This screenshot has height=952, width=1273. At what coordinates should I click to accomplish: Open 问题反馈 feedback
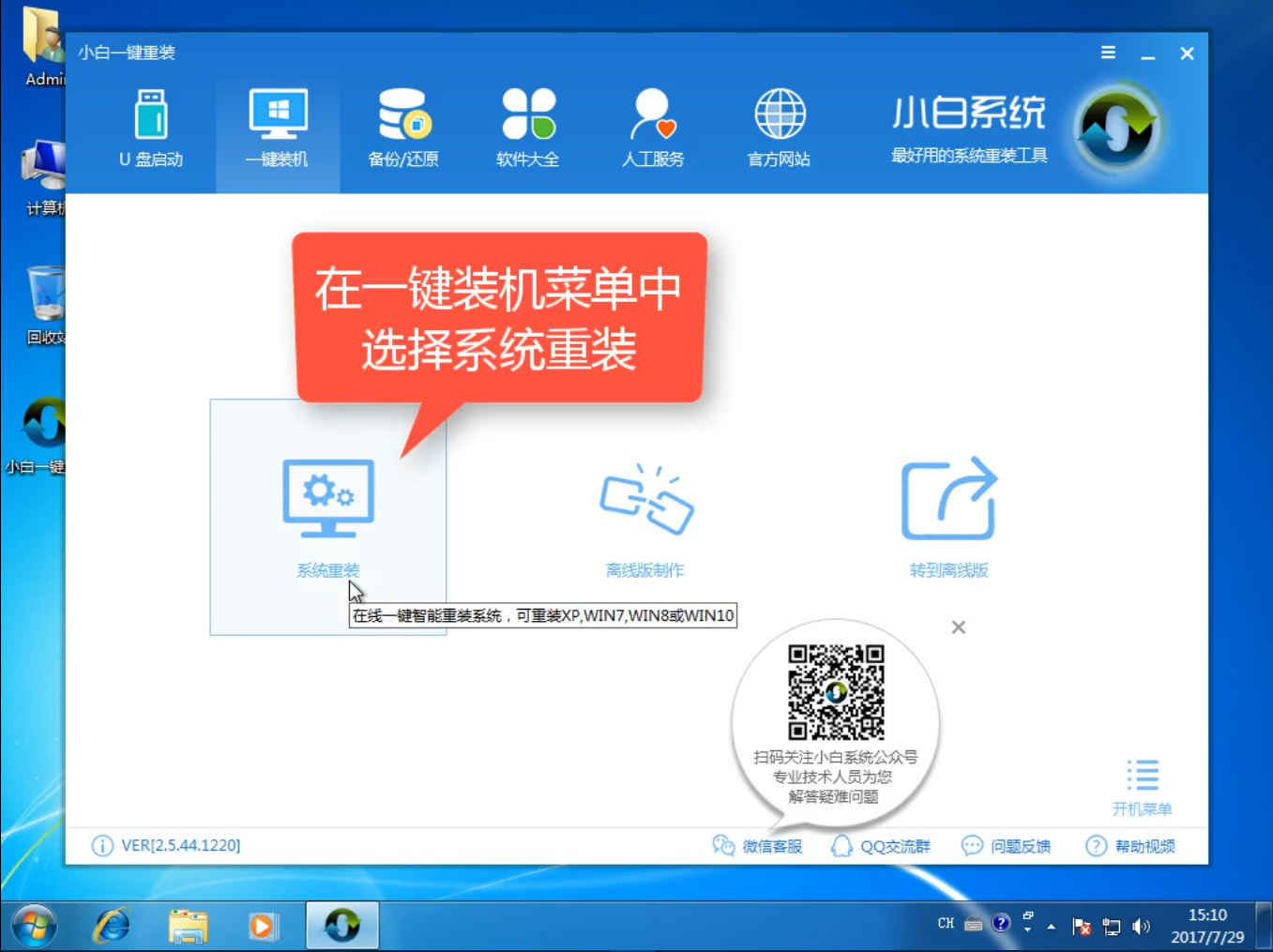(1006, 845)
